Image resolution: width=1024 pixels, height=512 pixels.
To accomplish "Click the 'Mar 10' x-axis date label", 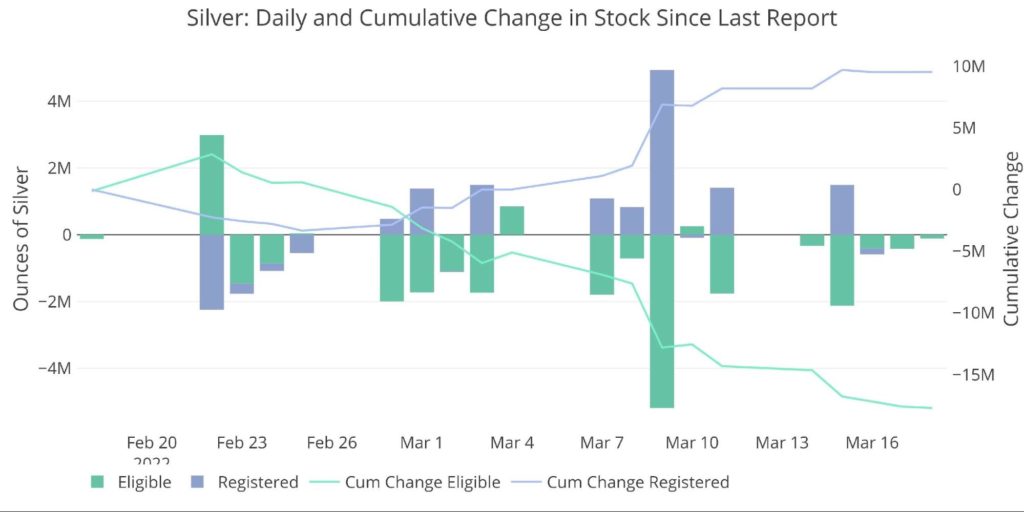I will pyautogui.click(x=692, y=442).
